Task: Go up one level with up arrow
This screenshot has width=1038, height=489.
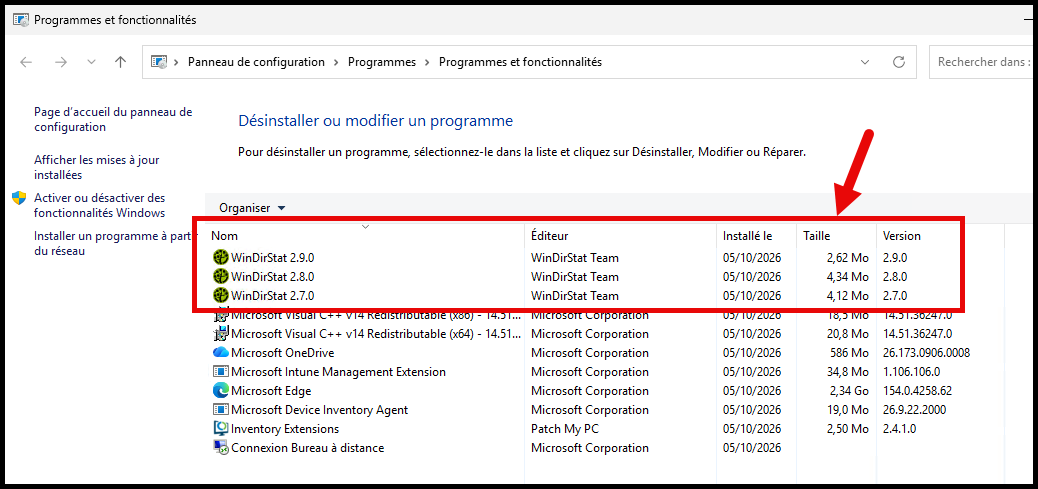Action: coord(120,62)
